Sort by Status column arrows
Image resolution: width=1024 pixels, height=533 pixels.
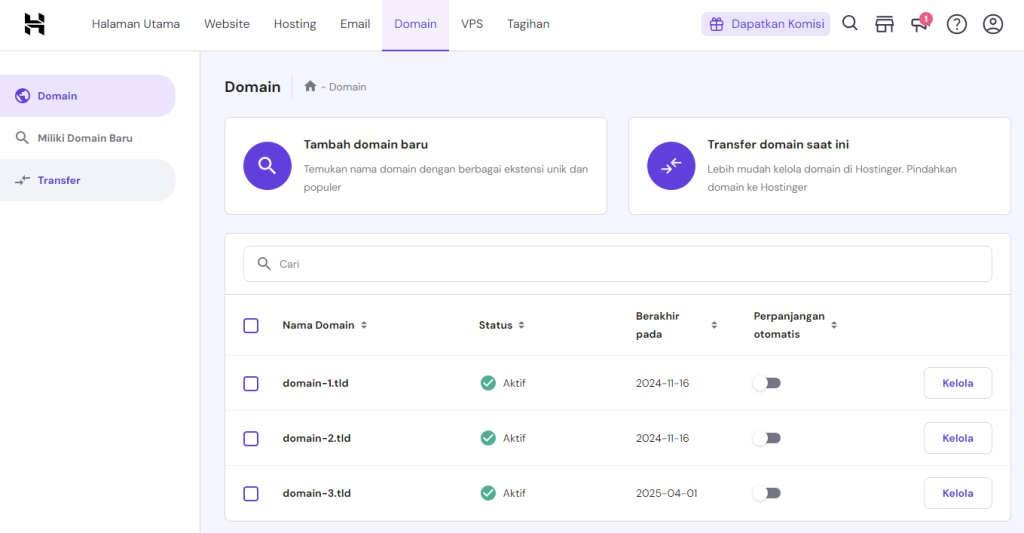pos(521,325)
